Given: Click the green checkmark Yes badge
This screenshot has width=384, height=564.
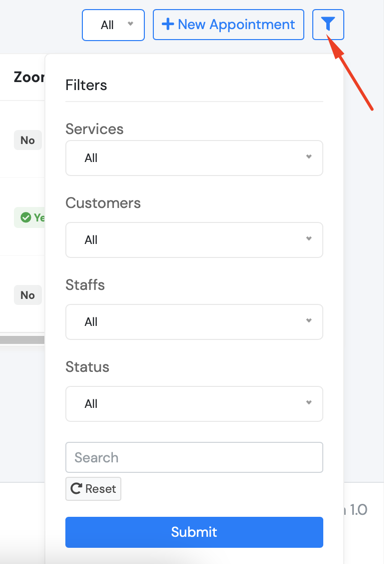Looking at the screenshot, I should [x=29, y=217].
